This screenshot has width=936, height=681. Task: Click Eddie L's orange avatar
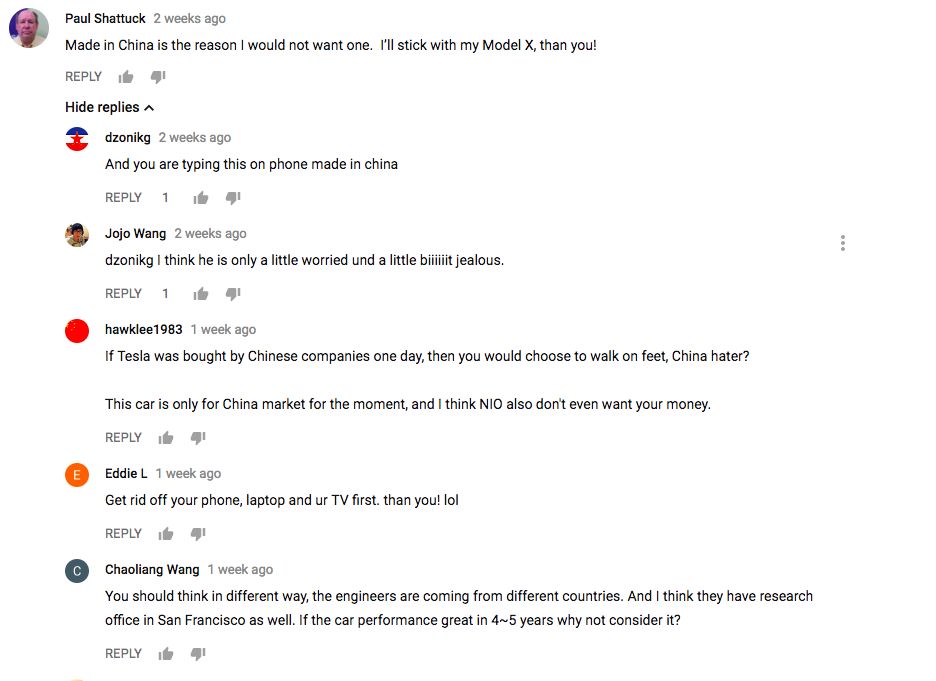pyautogui.click(x=77, y=475)
